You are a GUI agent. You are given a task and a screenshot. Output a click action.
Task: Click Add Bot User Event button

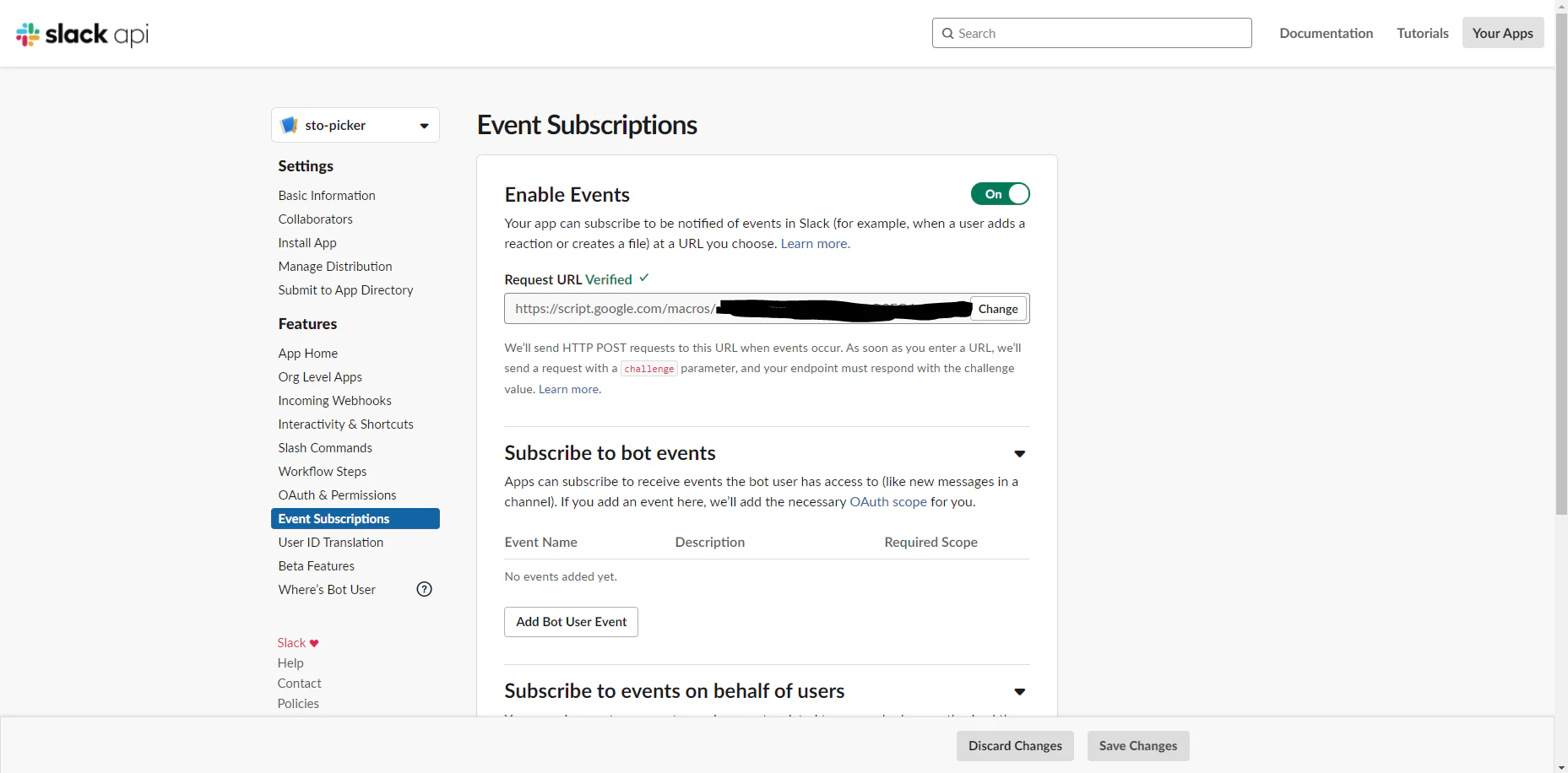[572, 622]
